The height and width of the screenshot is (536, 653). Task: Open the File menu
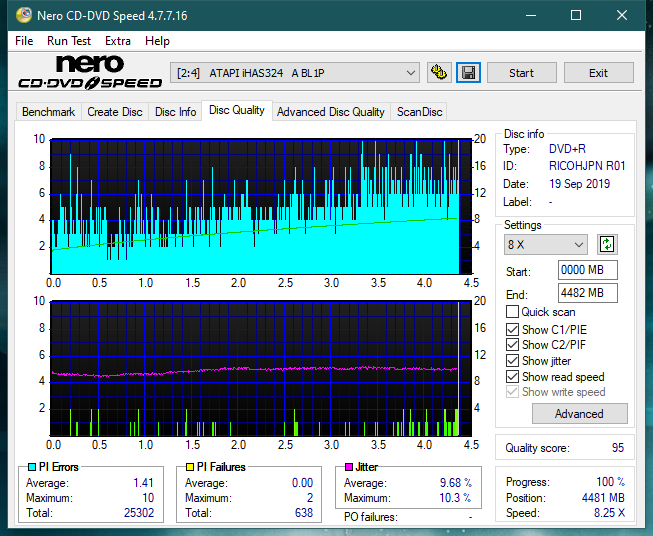(x=24, y=41)
